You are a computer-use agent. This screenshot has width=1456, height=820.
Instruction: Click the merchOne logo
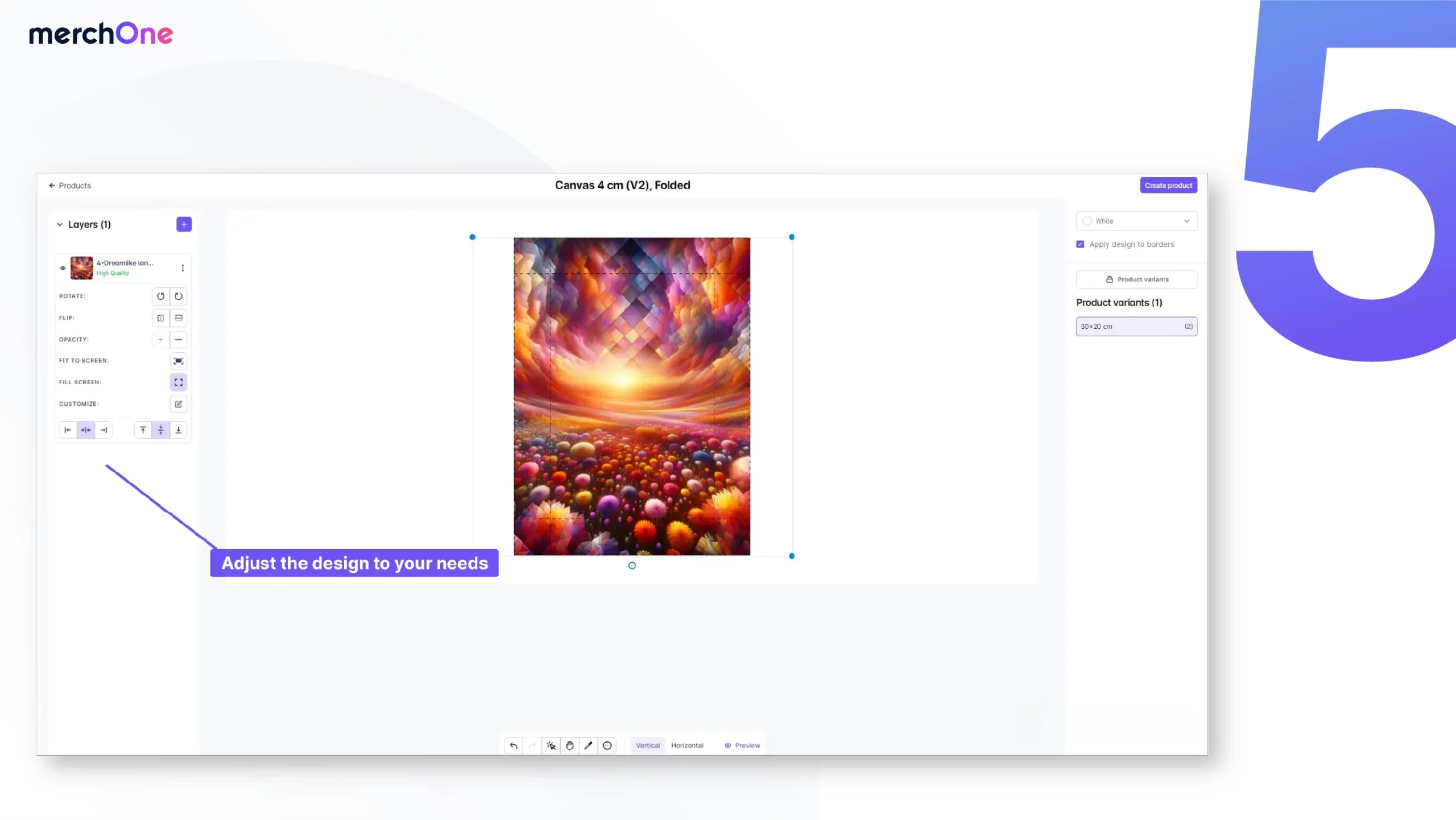(x=101, y=34)
